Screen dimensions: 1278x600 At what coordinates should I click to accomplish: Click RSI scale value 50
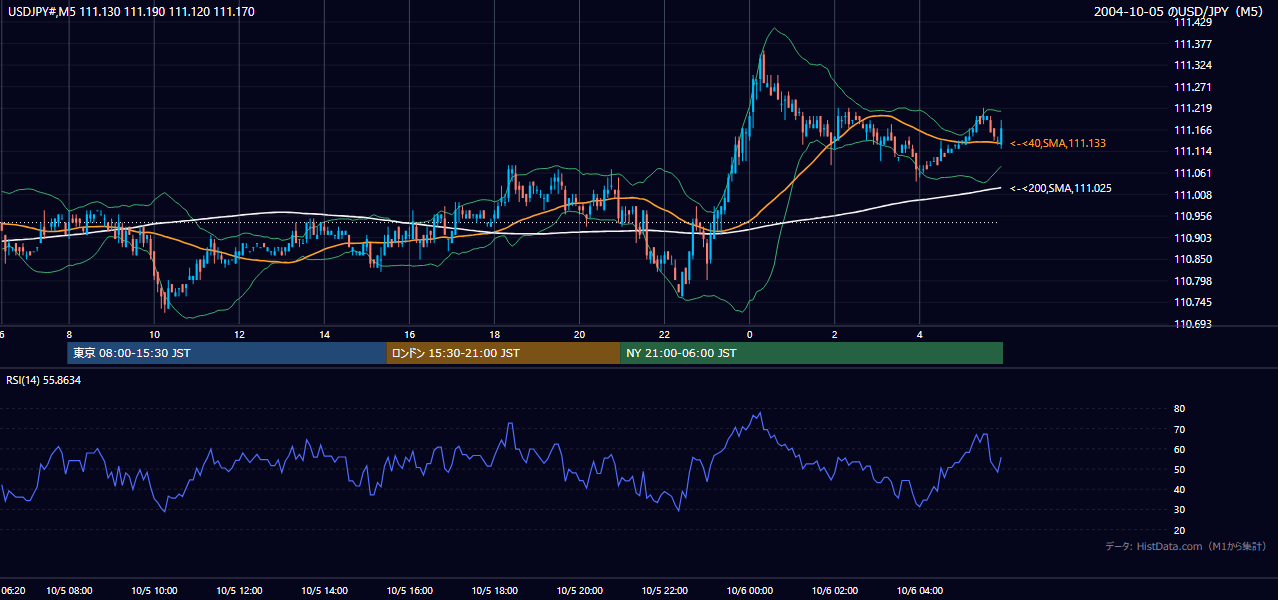point(1180,469)
